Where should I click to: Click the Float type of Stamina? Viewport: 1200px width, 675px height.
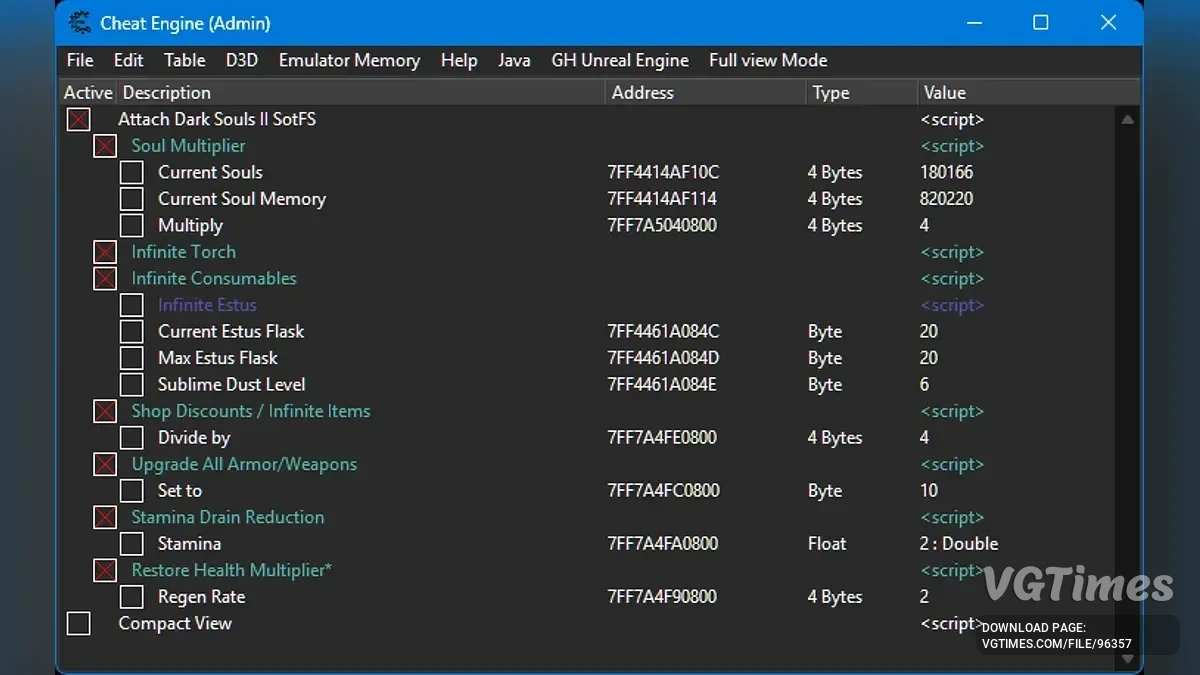827,543
